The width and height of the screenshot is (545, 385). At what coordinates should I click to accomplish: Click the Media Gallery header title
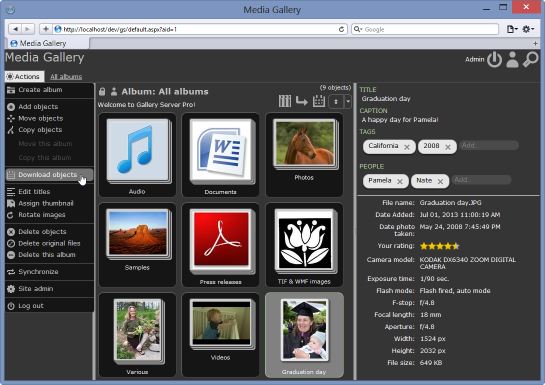[44, 58]
